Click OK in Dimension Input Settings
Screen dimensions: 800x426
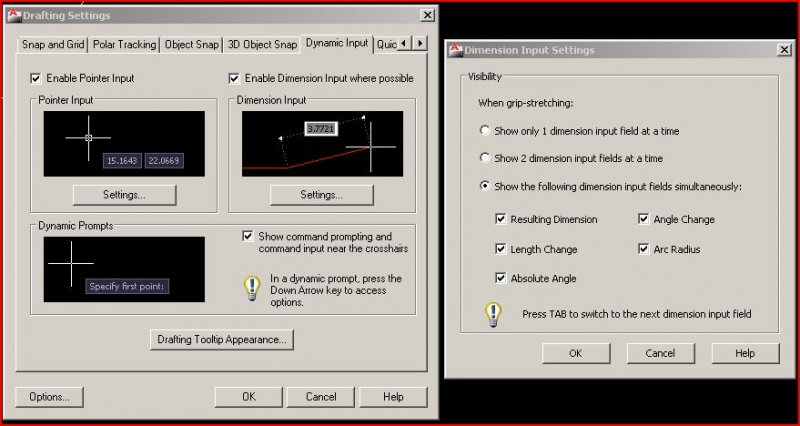pyautogui.click(x=576, y=353)
